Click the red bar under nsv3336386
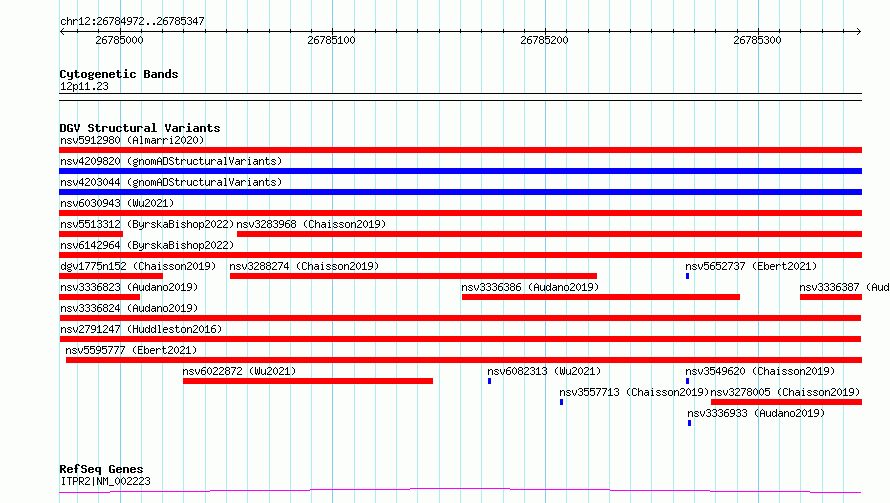 601,297
